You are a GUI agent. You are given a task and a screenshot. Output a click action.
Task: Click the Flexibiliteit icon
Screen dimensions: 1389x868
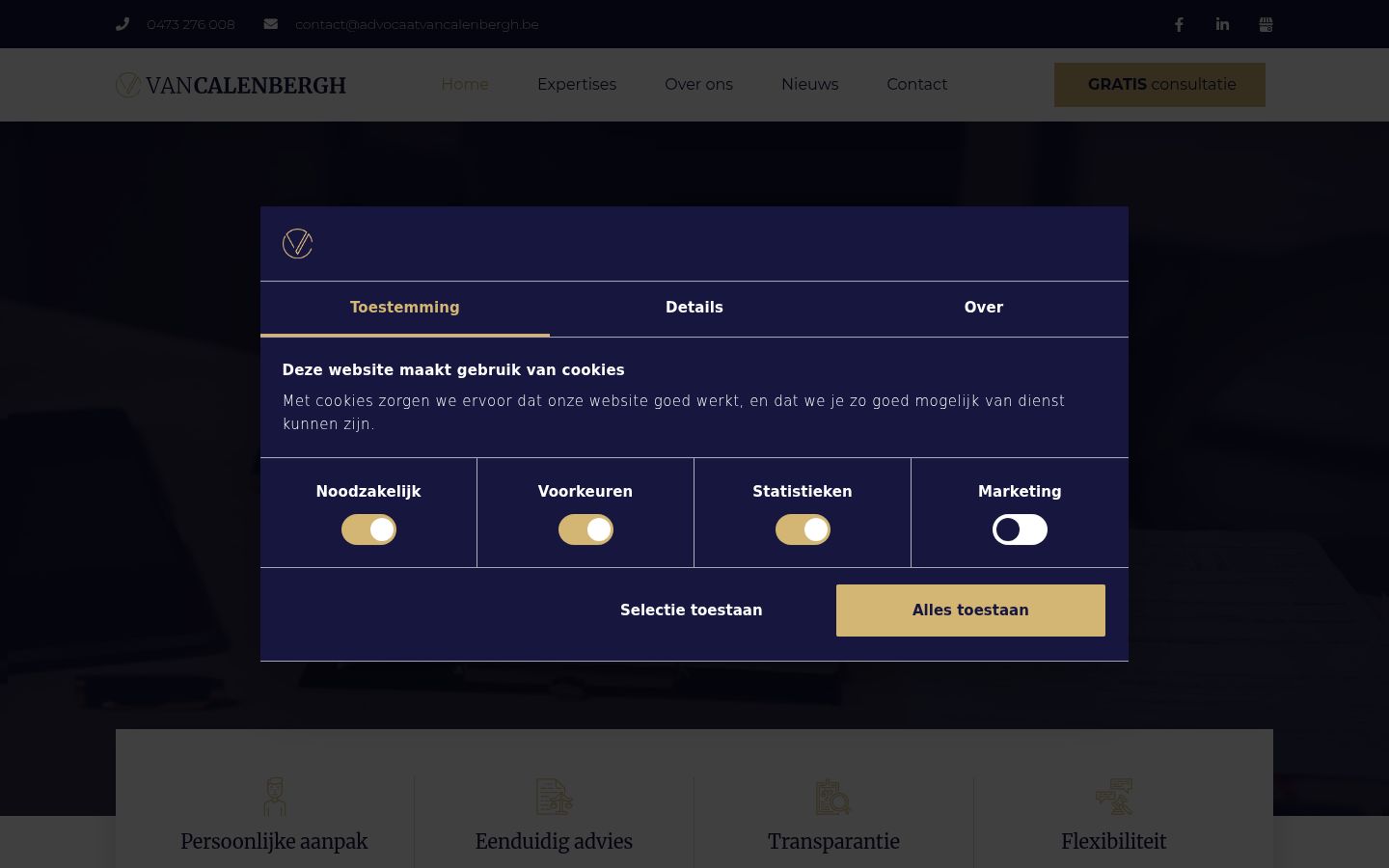pyautogui.click(x=1114, y=797)
